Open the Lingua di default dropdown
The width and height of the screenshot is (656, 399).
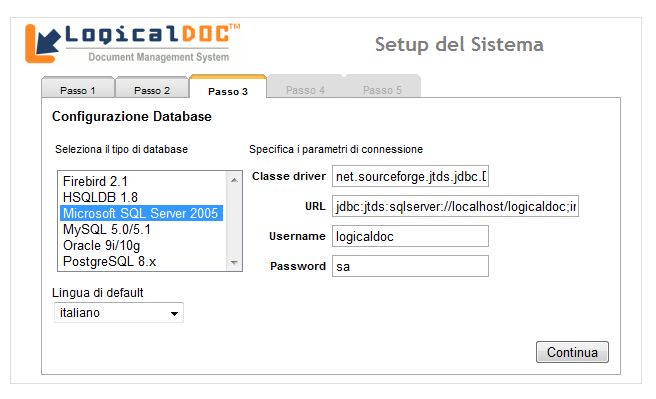coord(119,313)
